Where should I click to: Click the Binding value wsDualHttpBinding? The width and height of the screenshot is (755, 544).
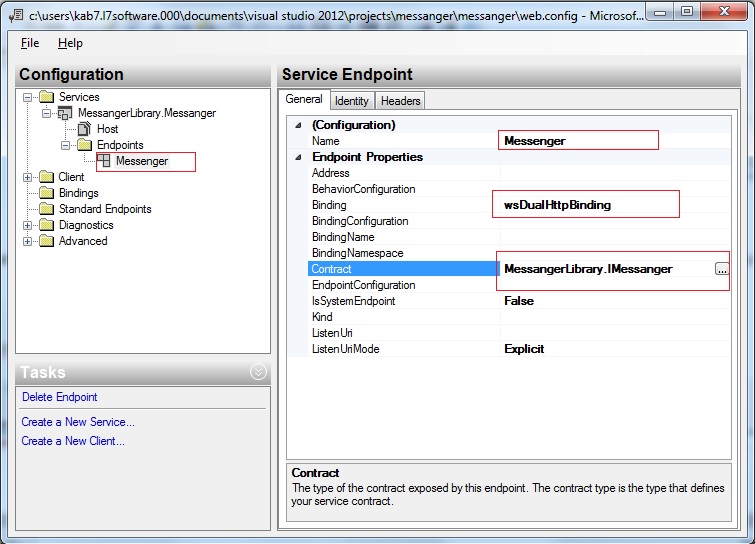coord(615,205)
